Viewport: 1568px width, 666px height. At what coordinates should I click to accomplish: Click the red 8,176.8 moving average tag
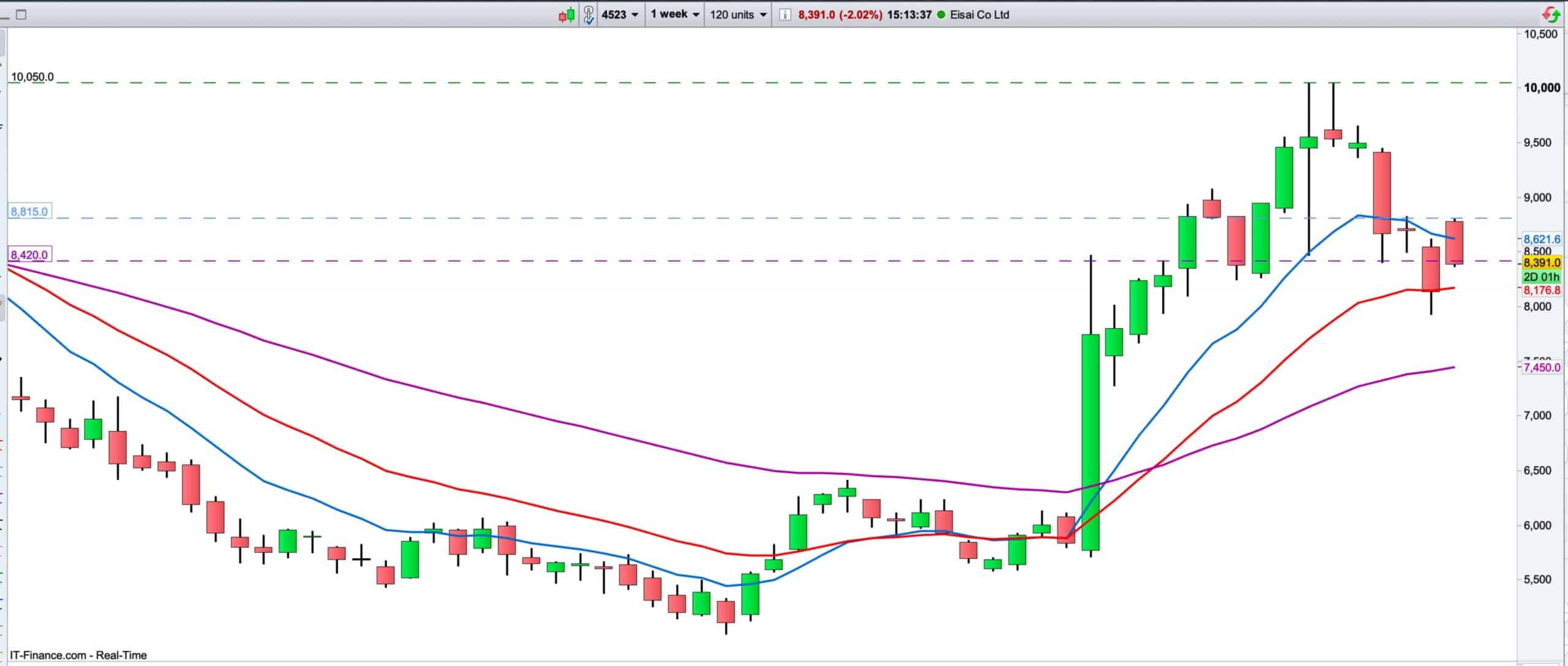[1542, 290]
